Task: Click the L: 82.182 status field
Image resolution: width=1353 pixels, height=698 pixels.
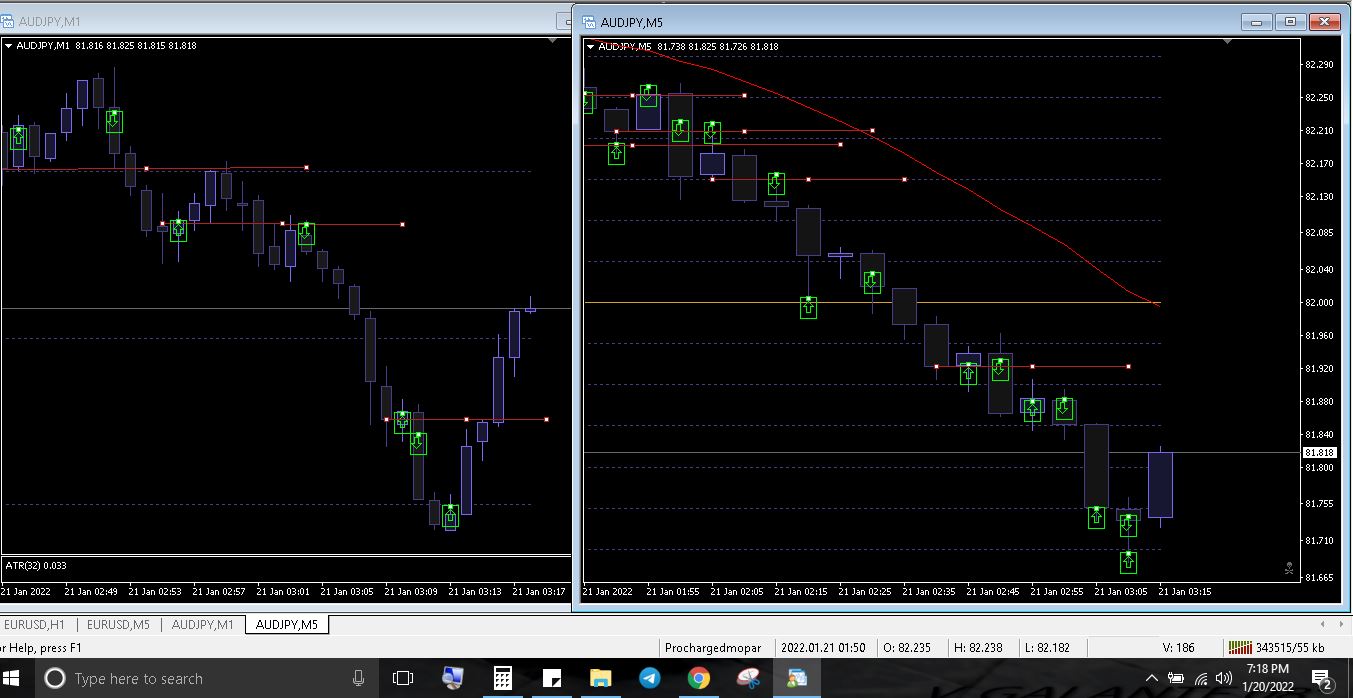Action: [x=1049, y=648]
